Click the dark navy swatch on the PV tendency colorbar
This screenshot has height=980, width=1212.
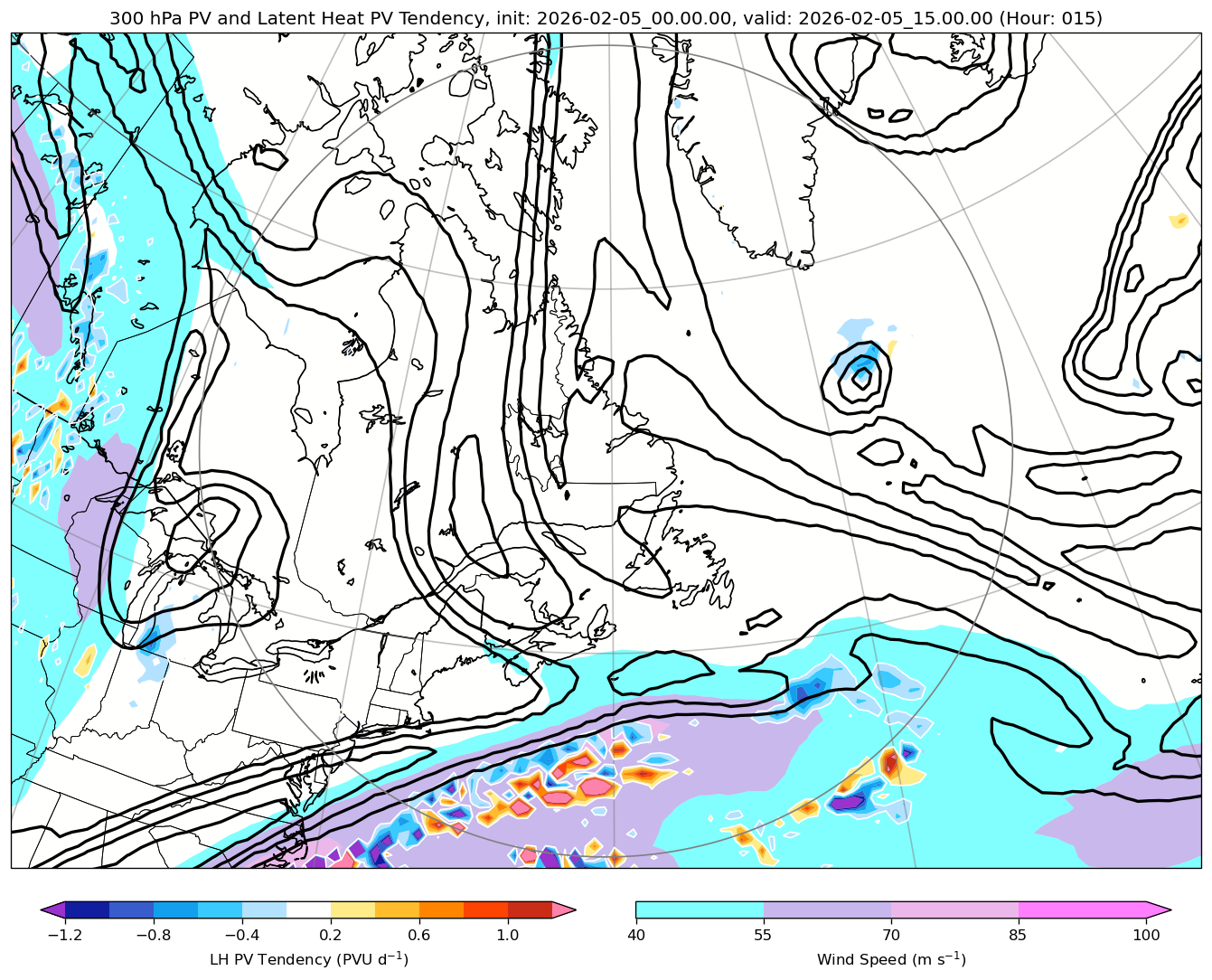[87, 909]
